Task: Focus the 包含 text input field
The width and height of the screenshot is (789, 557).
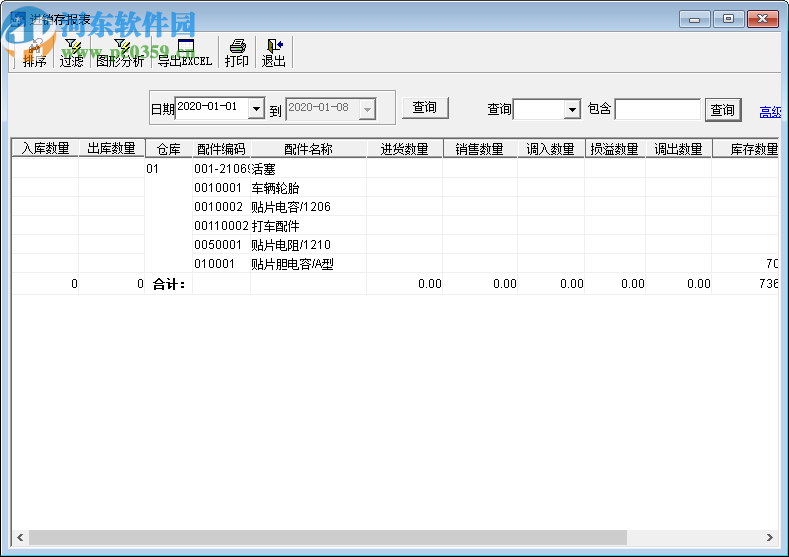Action: click(x=657, y=109)
